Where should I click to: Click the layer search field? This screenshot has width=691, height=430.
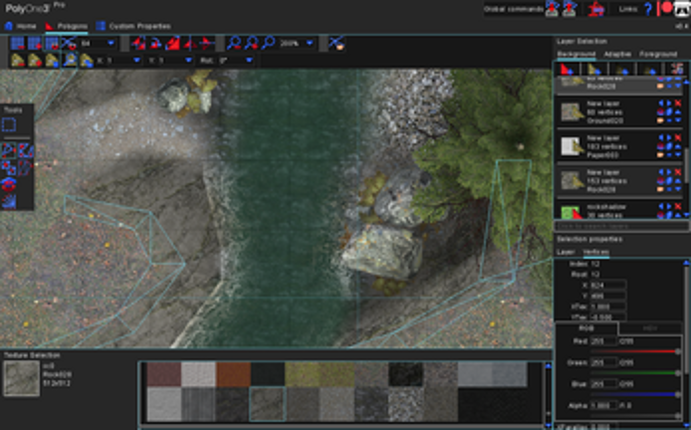point(615,228)
